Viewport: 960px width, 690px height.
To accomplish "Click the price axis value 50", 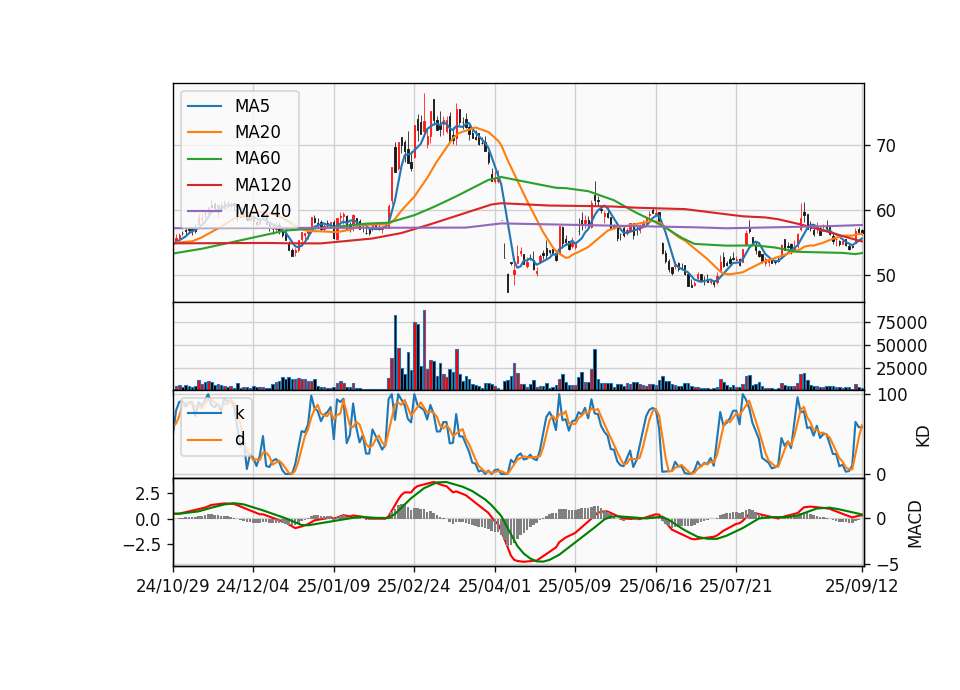I will click(886, 276).
